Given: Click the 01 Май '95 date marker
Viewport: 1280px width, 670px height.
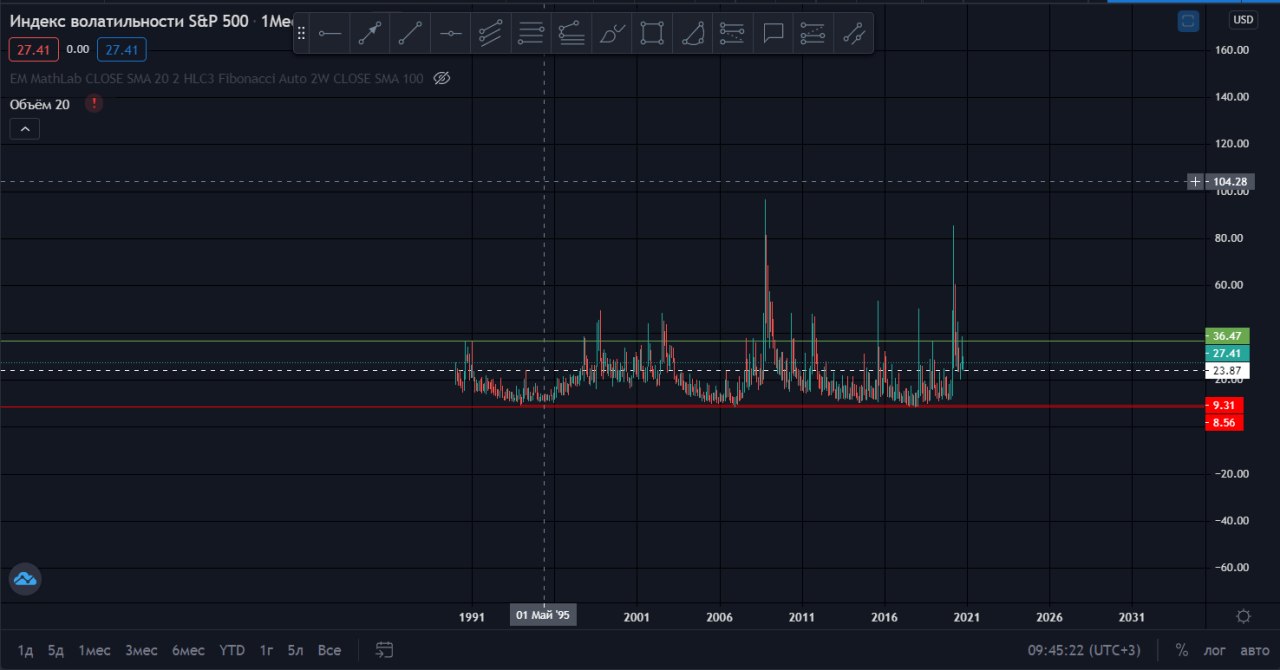Looking at the screenshot, I should click(543, 616).
